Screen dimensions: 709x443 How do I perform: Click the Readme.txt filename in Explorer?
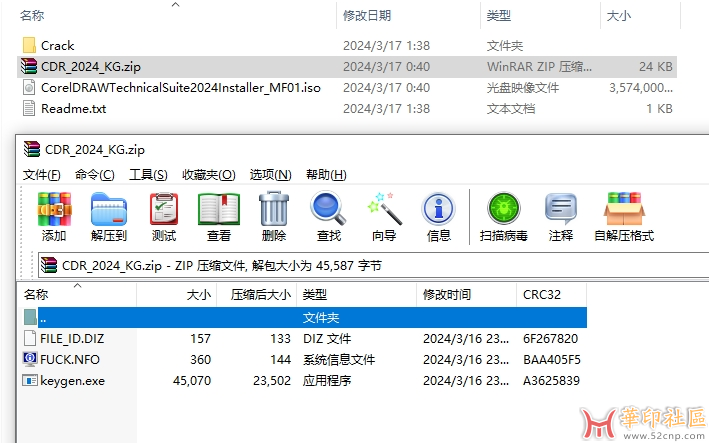pyautogui.click(x=74, y=109)
